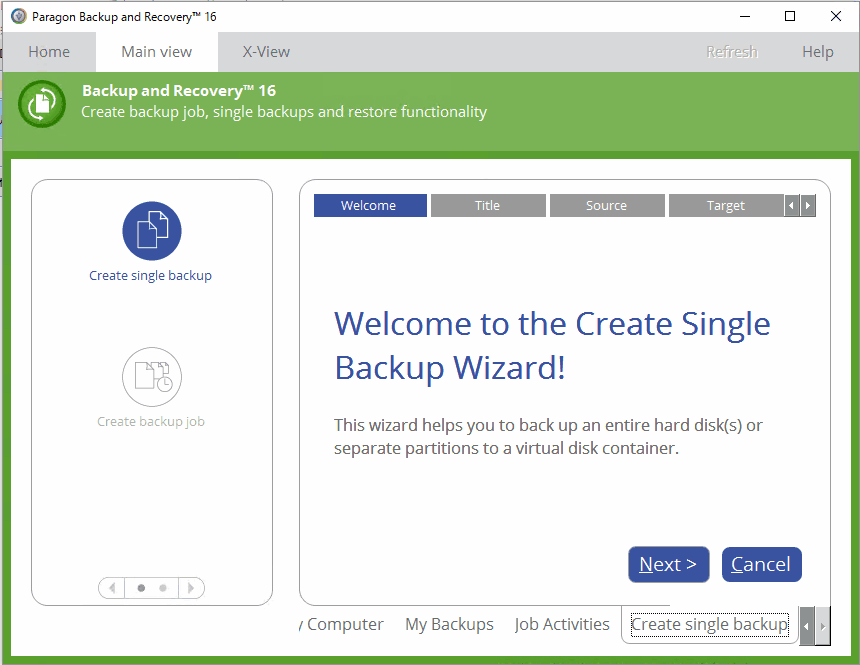Click the Create backup job clock icon
The width and height of the screenshot is (860, 665).
(x=152, y=376)
